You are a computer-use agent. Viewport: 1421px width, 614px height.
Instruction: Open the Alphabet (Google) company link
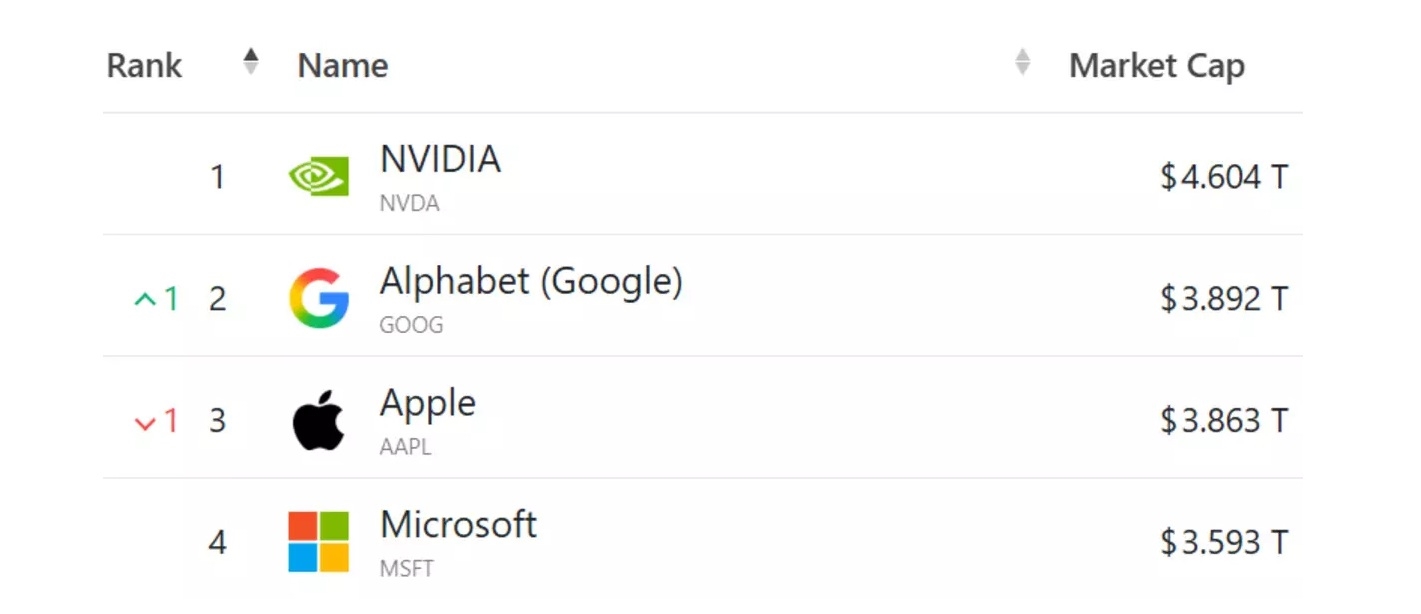pyautogui.click(x=531, y=282)
